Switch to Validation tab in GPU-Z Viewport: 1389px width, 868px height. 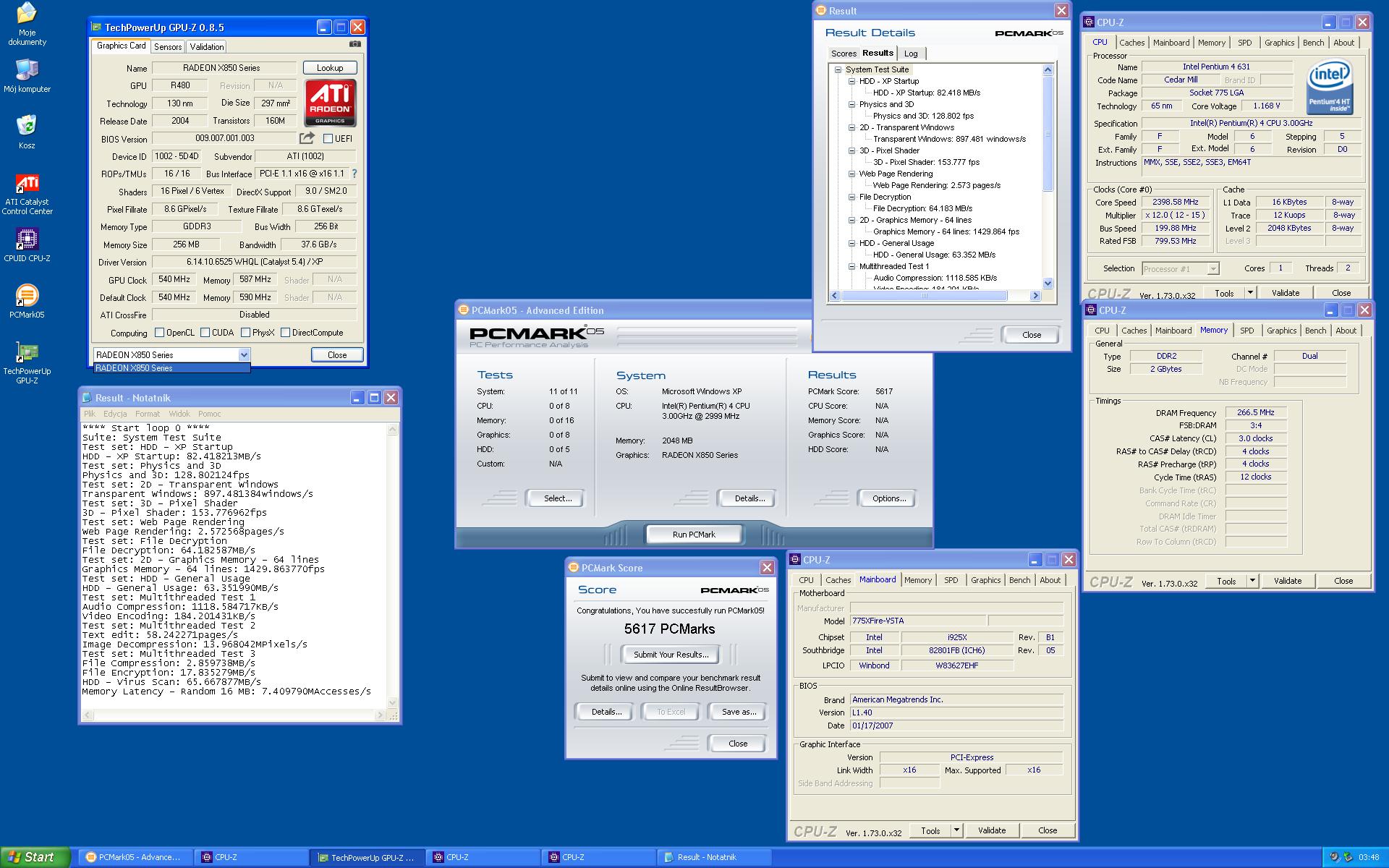coord(207,47)
